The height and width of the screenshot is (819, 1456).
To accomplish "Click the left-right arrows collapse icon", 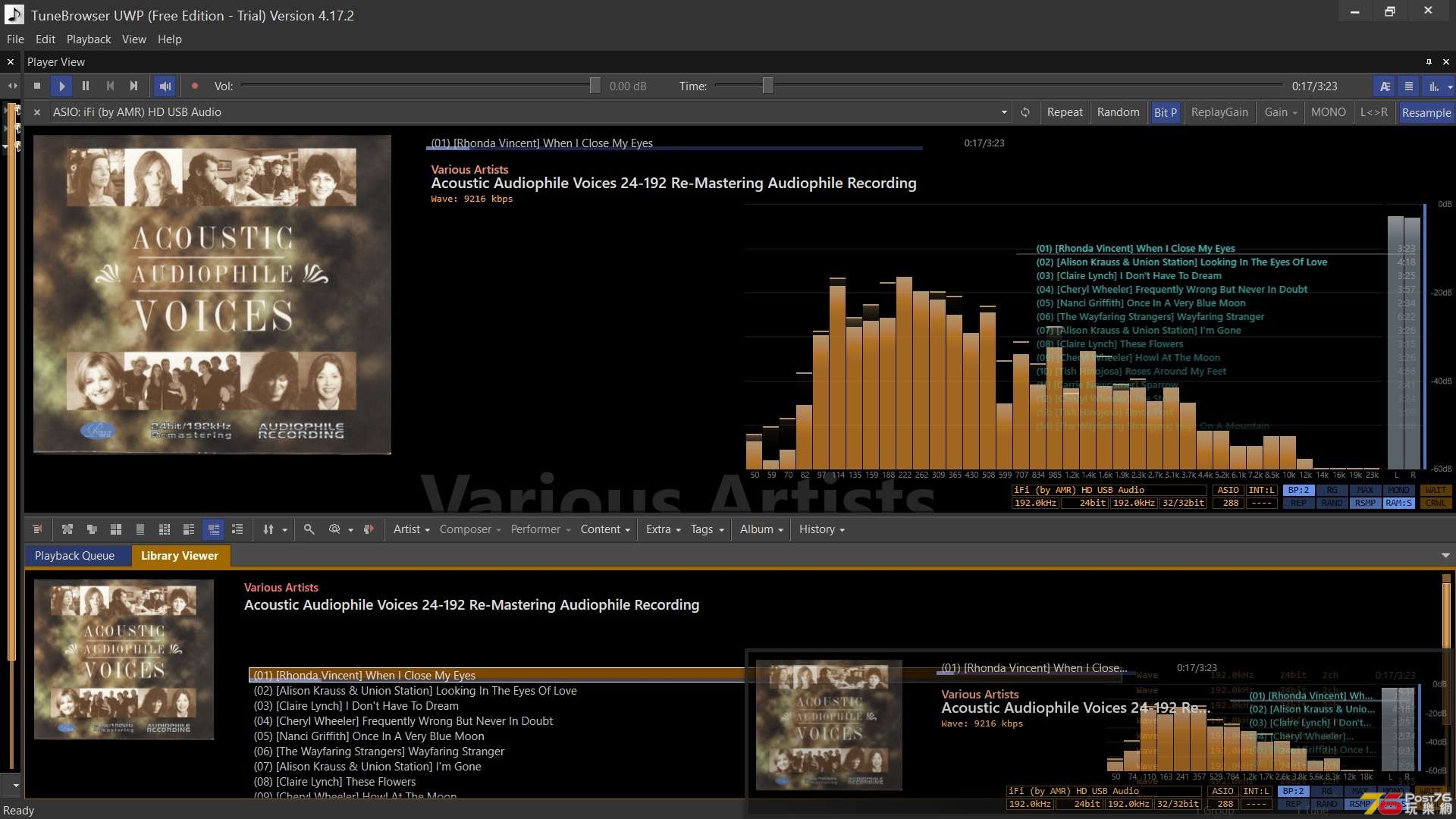I will click(x=12, y=86).
